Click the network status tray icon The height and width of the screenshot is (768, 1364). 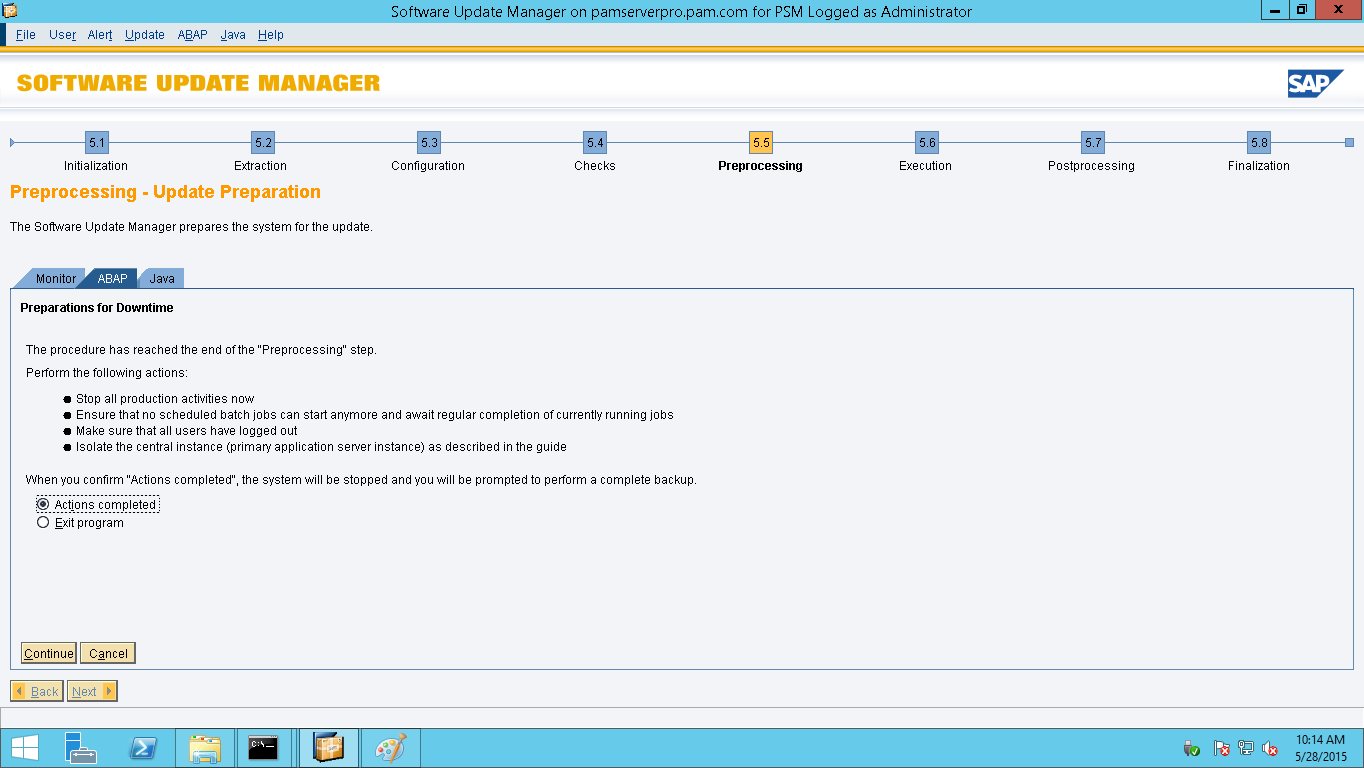coord(1246,748)
